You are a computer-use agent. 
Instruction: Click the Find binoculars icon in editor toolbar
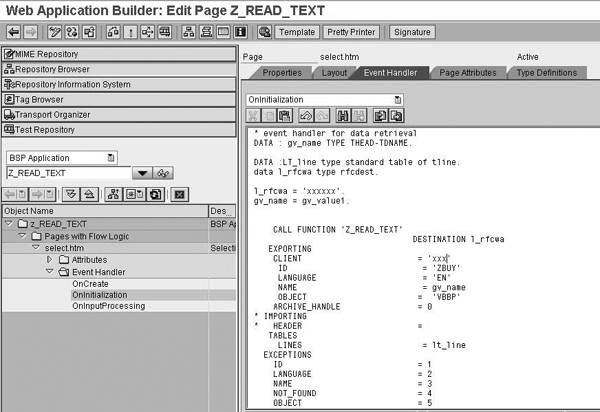point(343,116)
